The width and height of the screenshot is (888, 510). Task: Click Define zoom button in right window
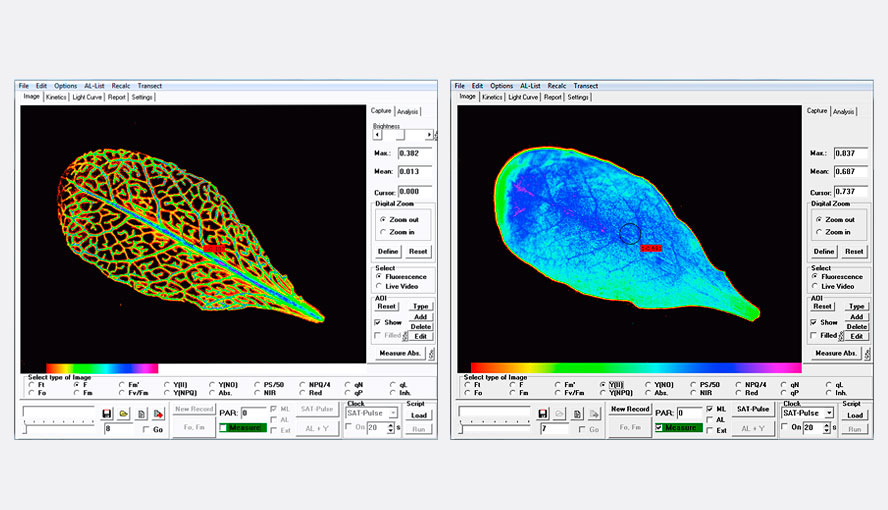point(823,251)
